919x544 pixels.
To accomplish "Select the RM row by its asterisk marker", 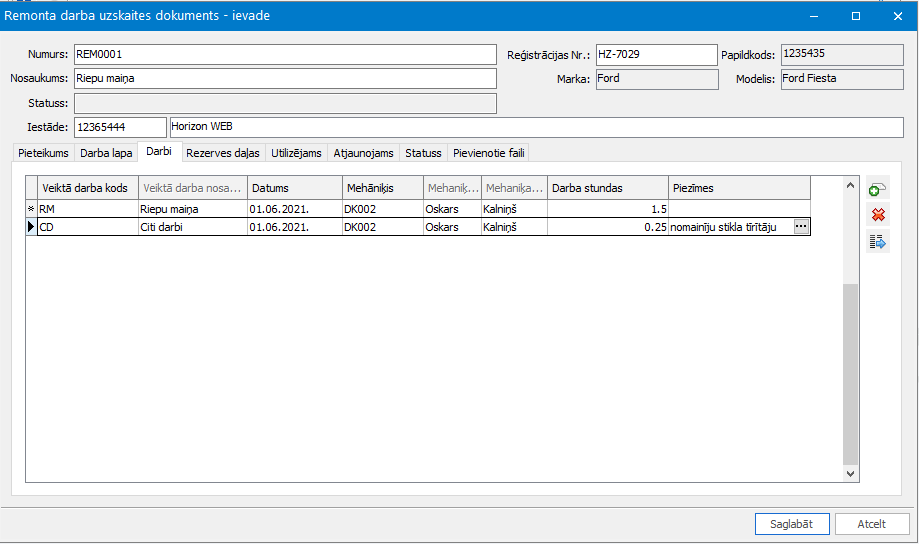I will click(x=31, y=209).
